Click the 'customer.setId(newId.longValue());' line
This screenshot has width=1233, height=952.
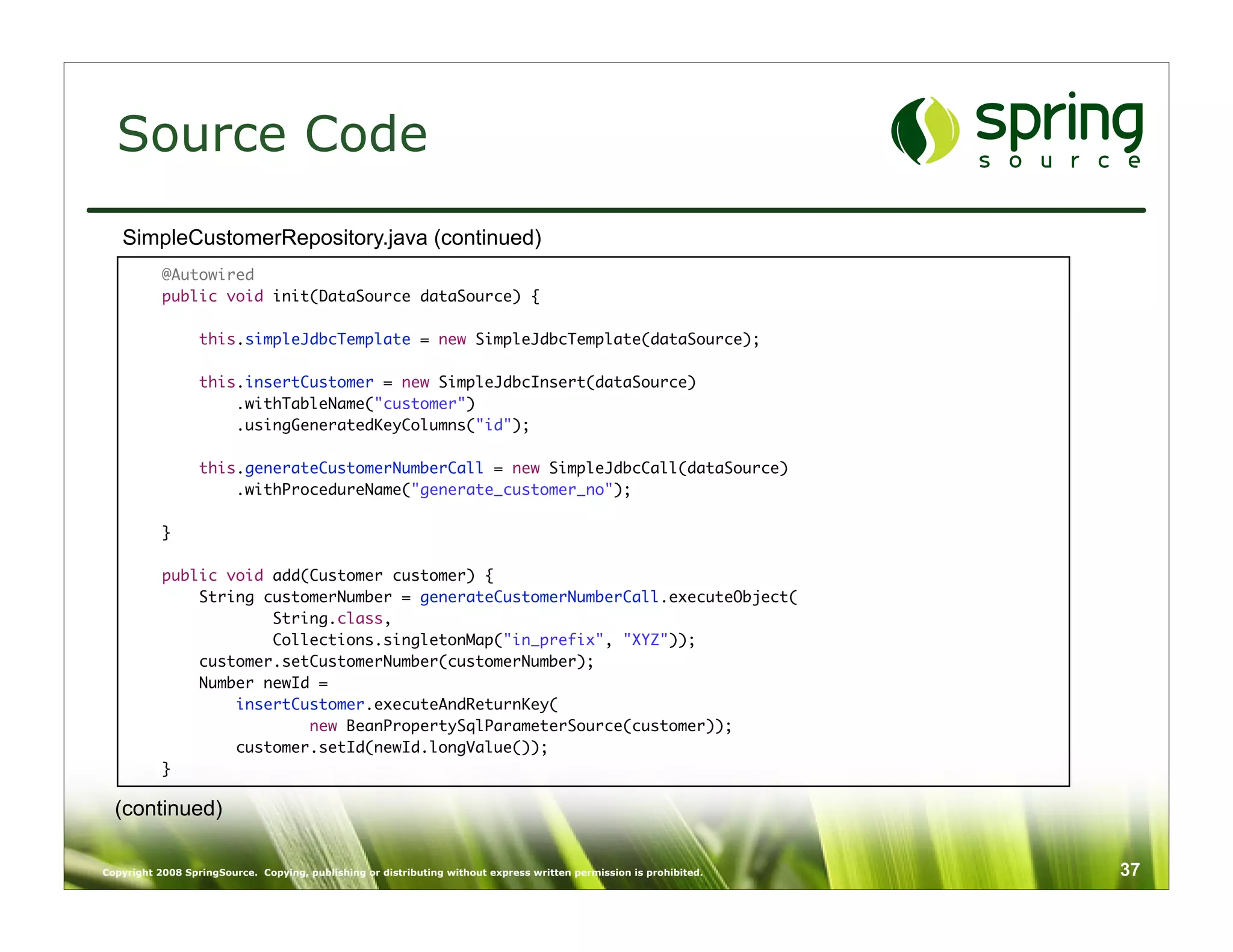pos(392,747)
